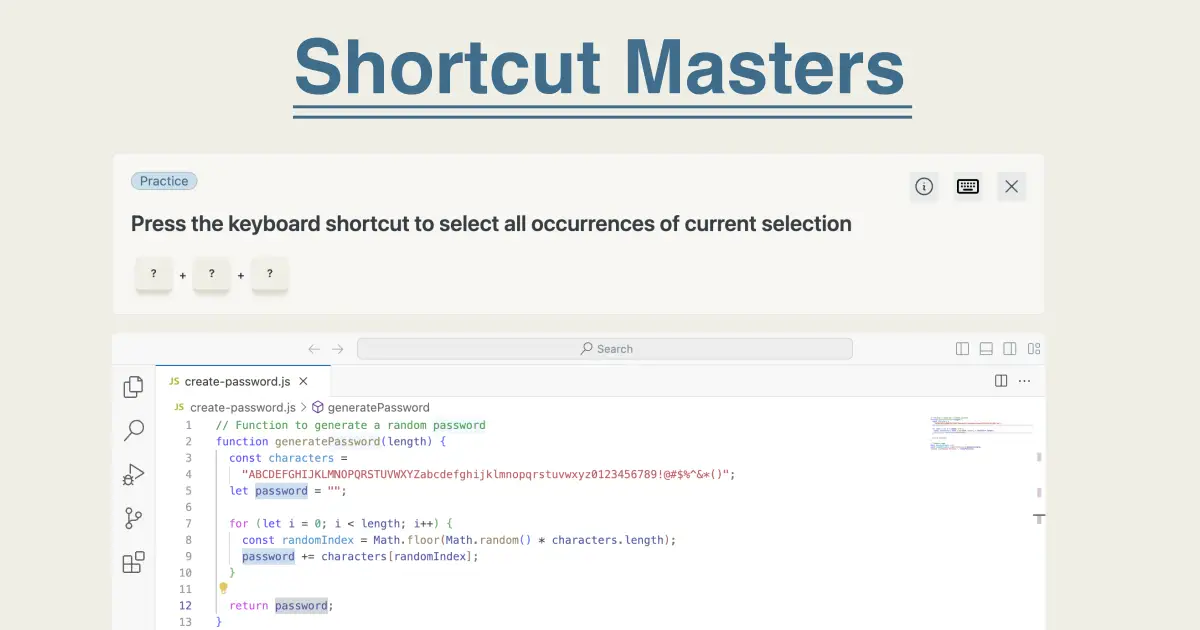Open the Explorer view in the sidebar
Viewport: 1200px width, 630px height.
point(133,386)
